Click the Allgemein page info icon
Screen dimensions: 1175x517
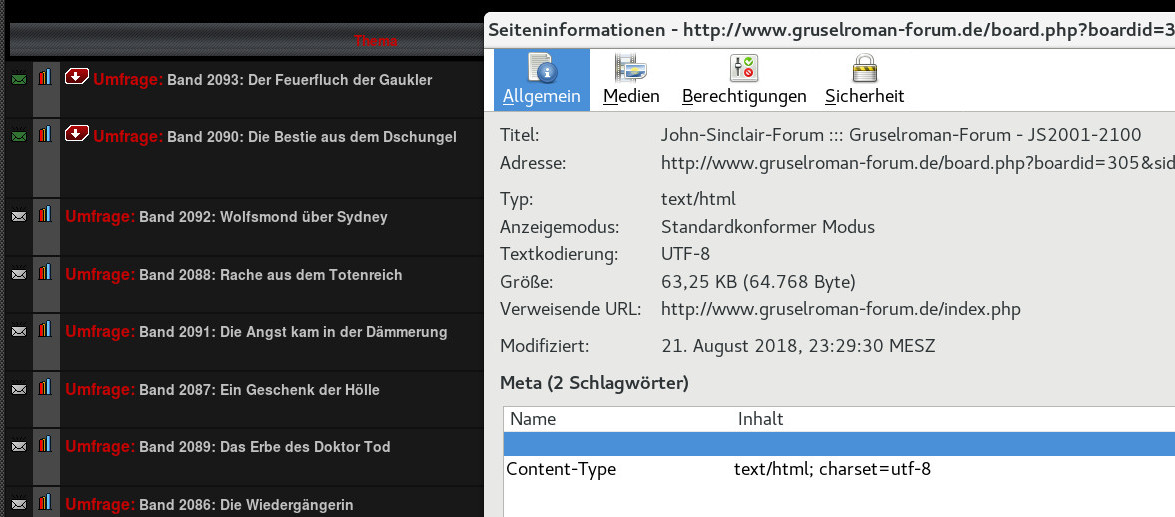click(x=542, y=67)
